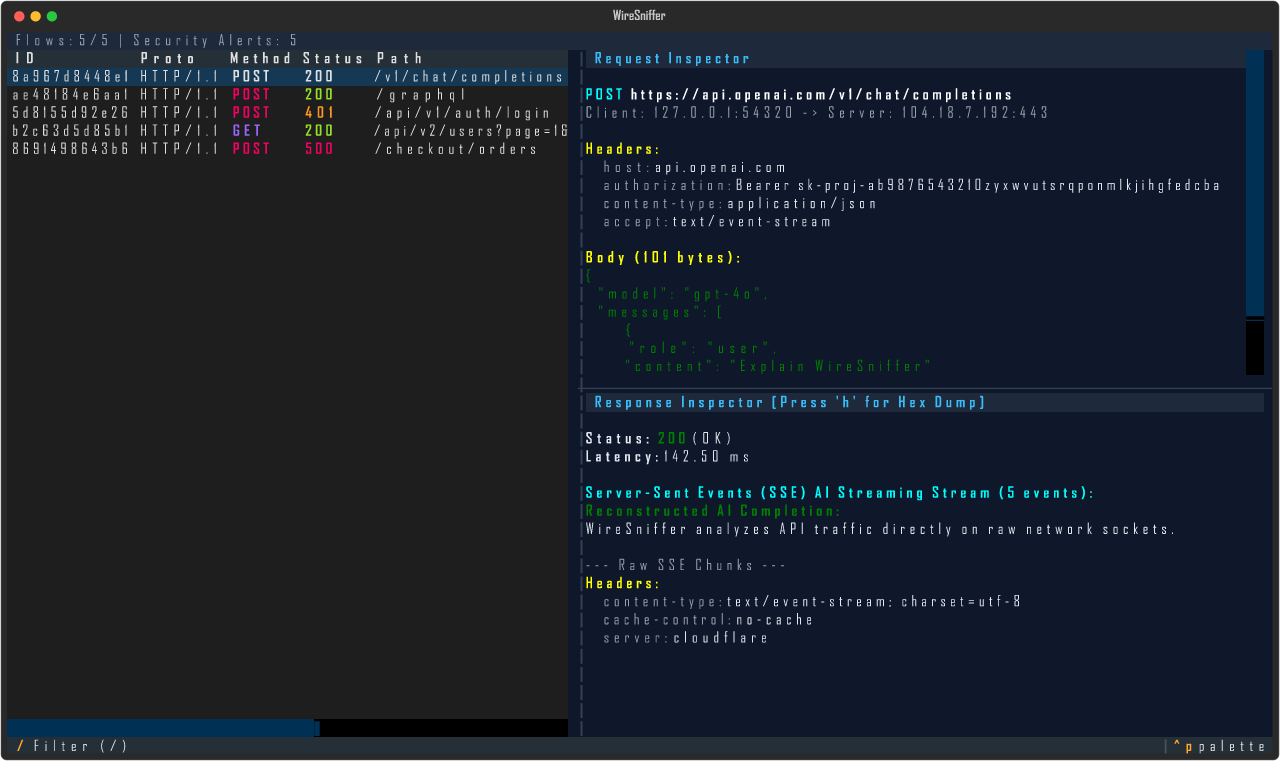Click the content-type: application/json request header
Screen dimensions: 1280x761
pyautogui.click(x=740, y=203)
